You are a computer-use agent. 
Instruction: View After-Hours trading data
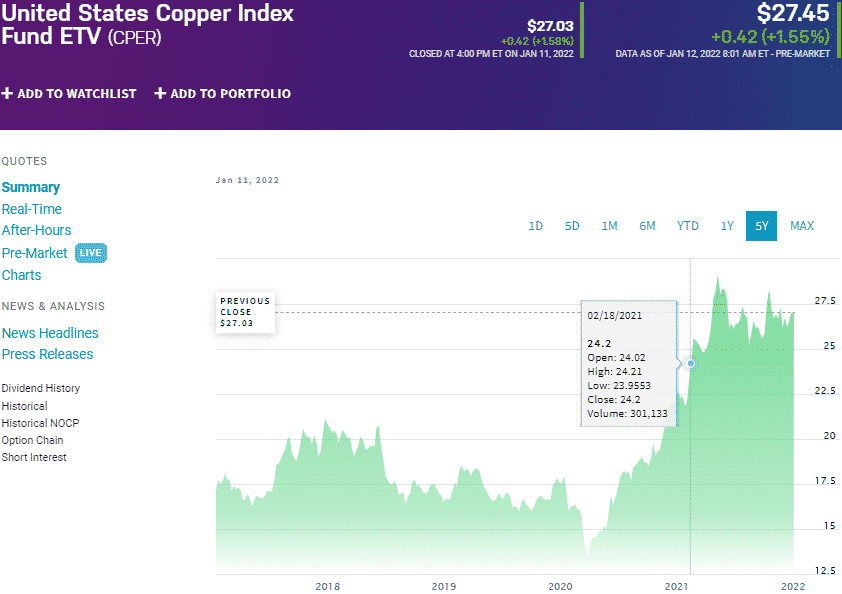click(x=37, y=230)
